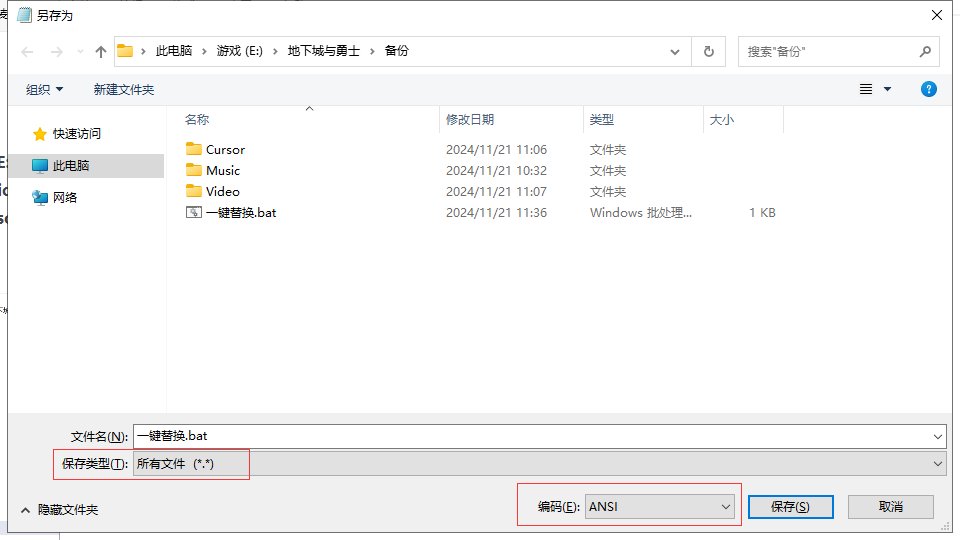This screenshot has height=540, width=960.
Task: Open the help question mark icon
Action: click(928, 89)
